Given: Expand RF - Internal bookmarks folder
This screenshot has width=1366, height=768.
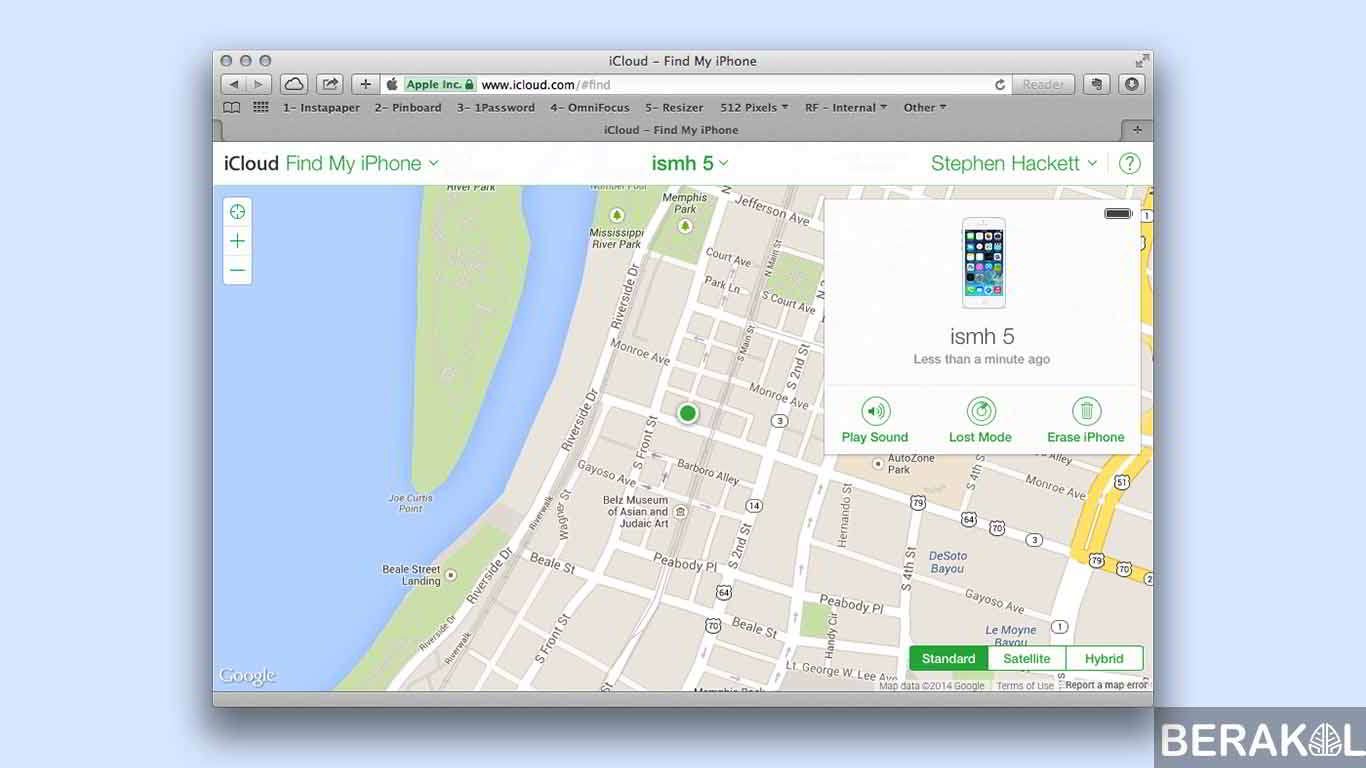Looking at the screenshot, I should point(846,108).
